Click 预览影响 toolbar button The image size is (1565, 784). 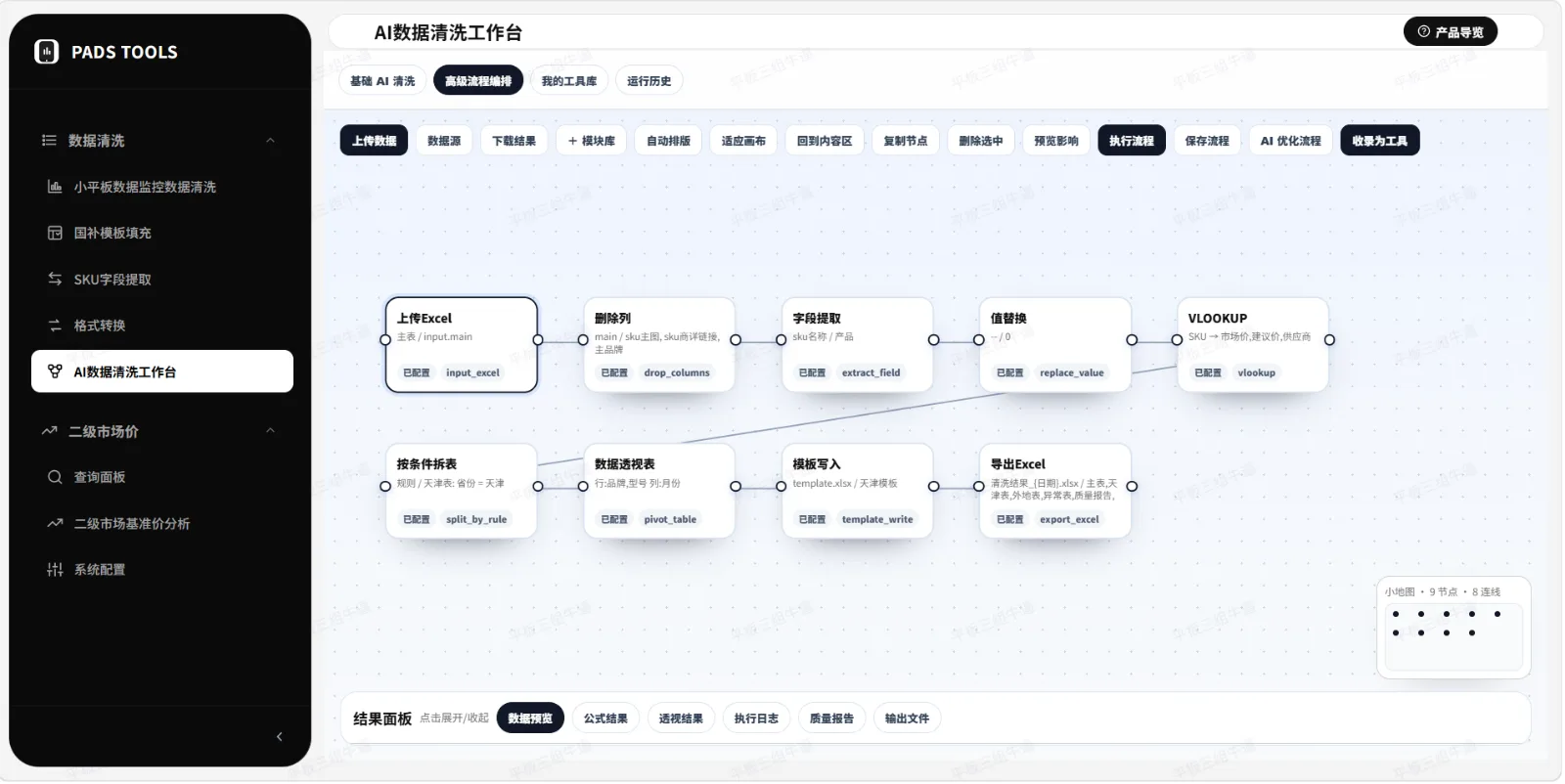click(x=1056, y=141)
